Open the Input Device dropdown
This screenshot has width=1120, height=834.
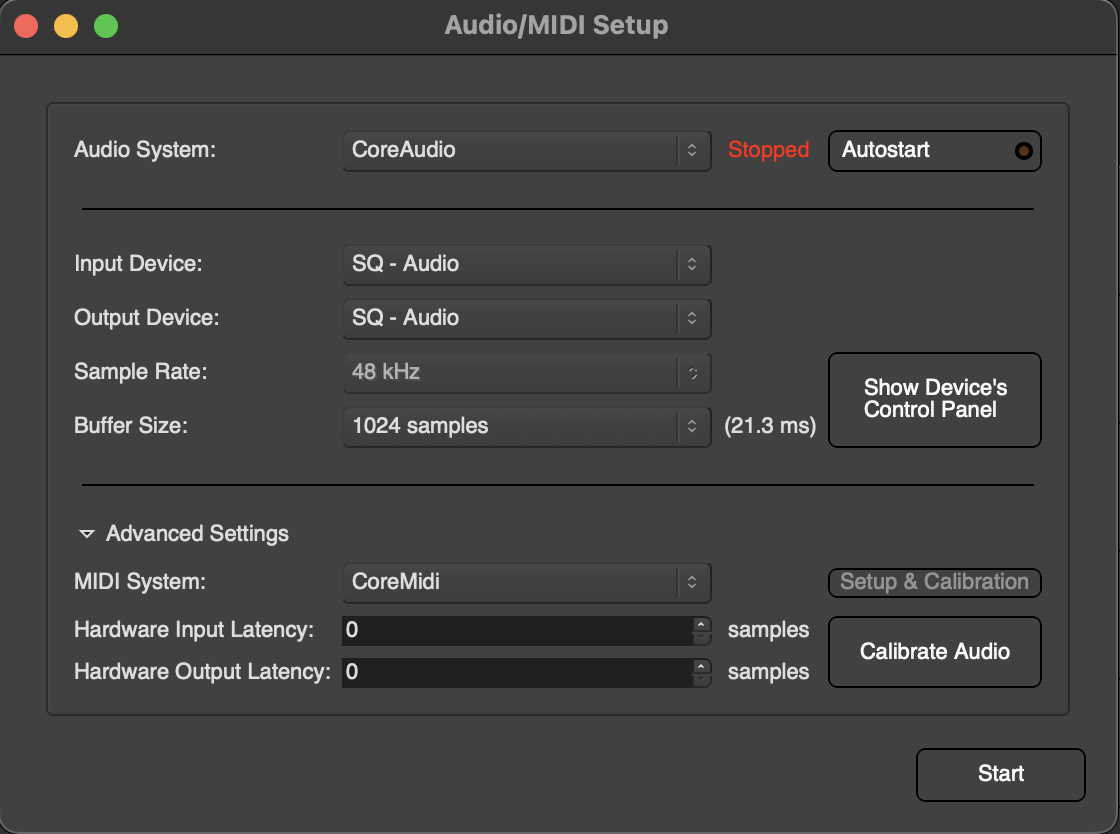point(526,264)
